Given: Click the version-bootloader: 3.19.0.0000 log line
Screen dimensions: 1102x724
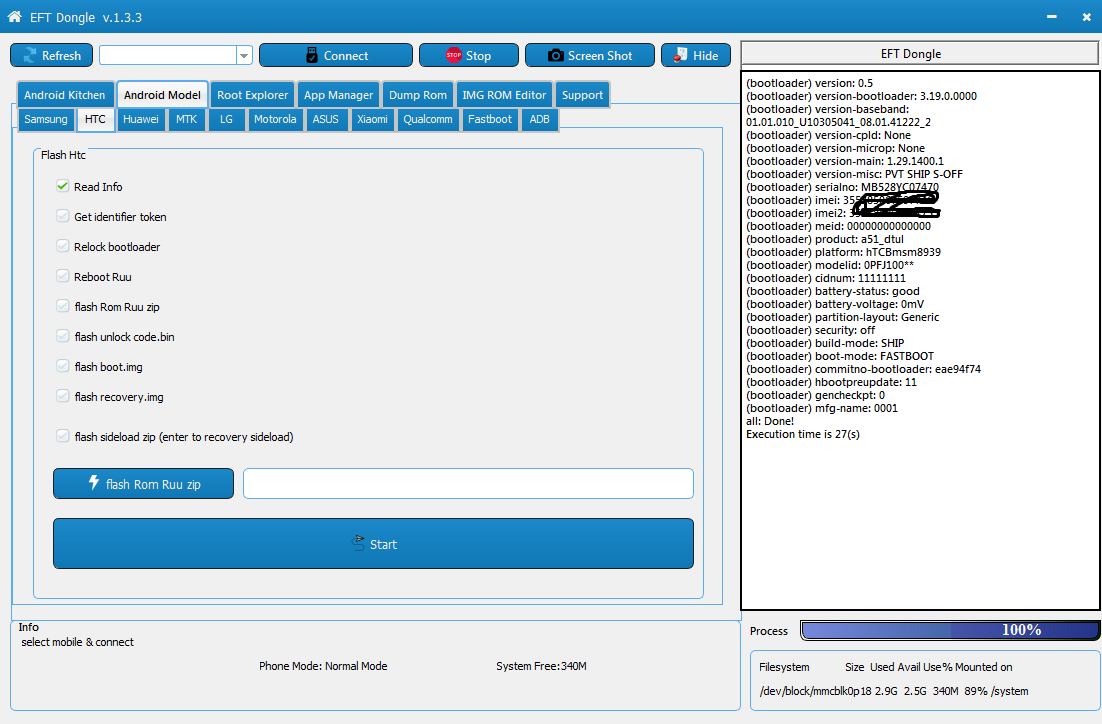Looking at the screenshot, I should pos(861,96).
